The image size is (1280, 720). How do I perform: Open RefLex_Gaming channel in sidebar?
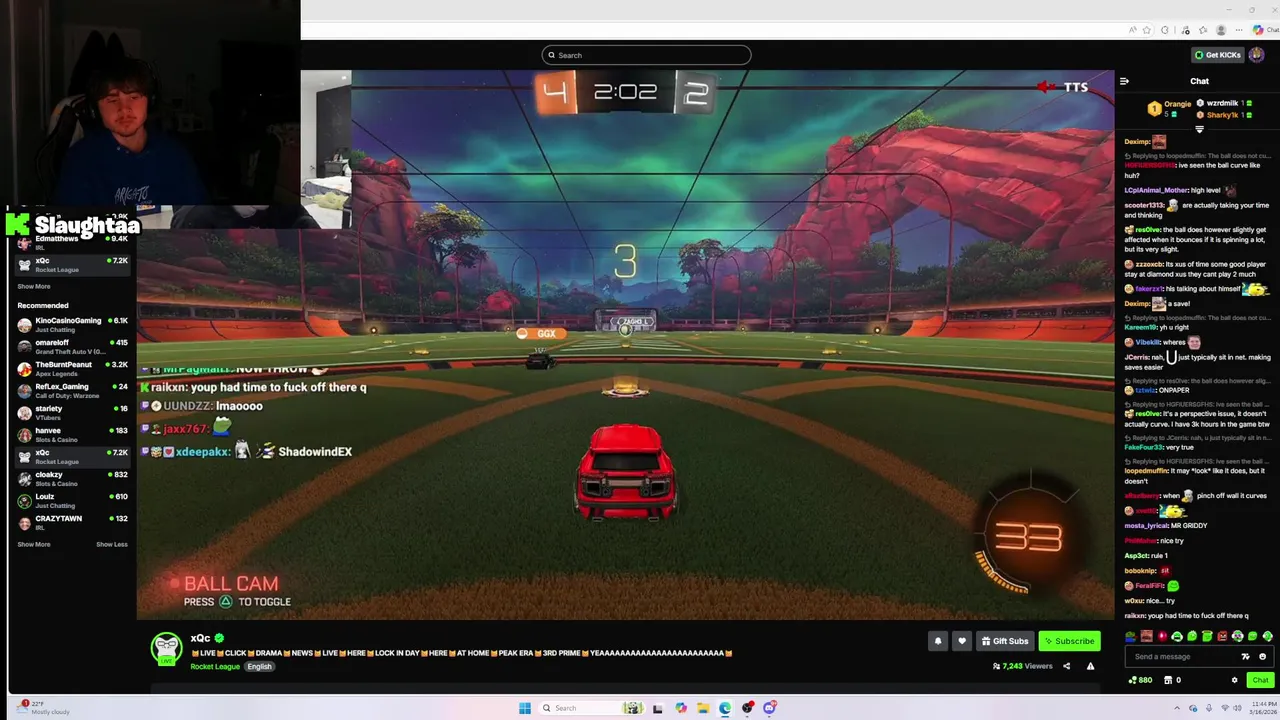click(72, 390)
